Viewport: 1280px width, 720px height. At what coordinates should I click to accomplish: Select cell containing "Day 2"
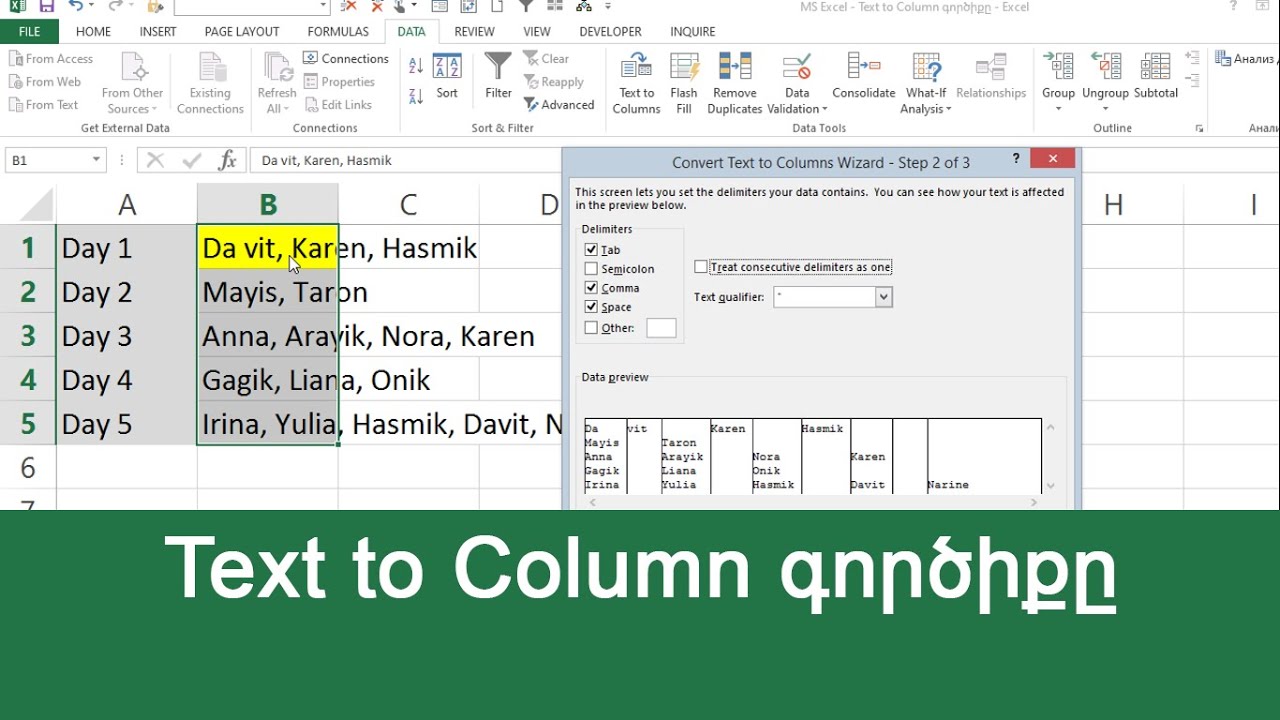pos(127,292)
